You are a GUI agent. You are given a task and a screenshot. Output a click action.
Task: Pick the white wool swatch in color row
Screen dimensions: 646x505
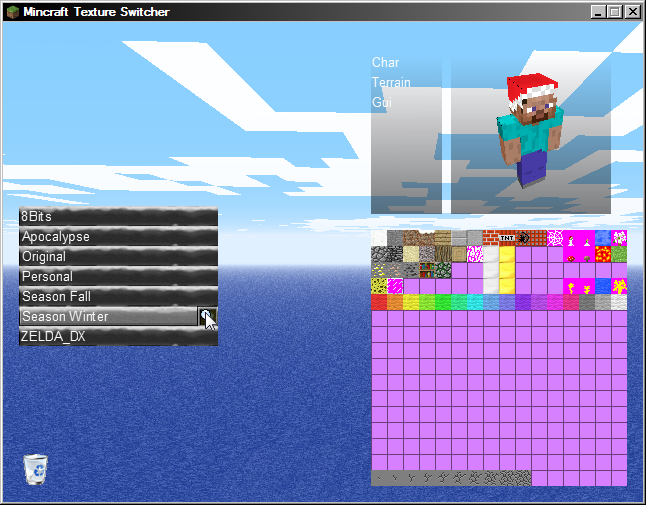619,302
